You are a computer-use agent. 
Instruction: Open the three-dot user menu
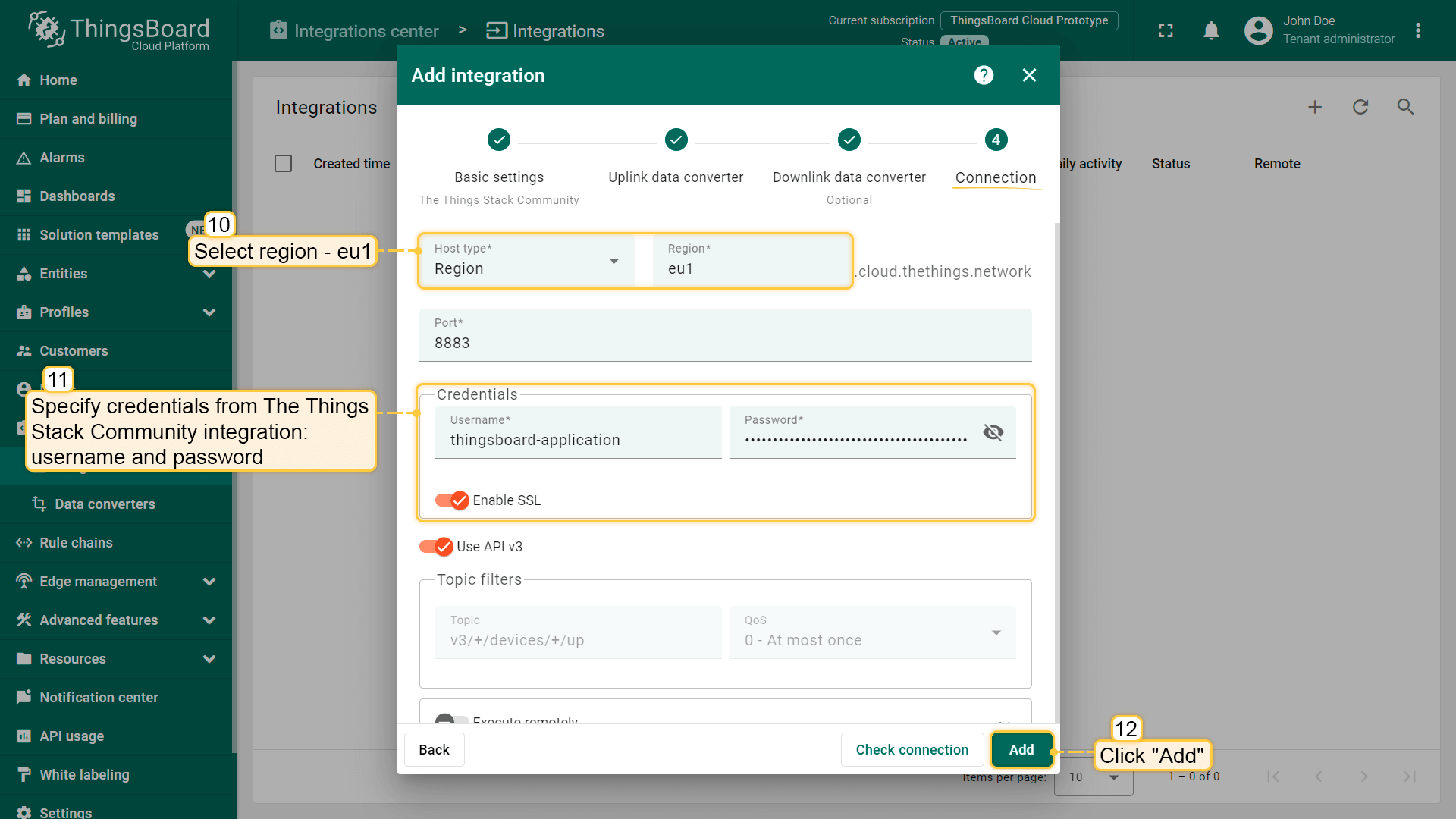point(1417,30)
